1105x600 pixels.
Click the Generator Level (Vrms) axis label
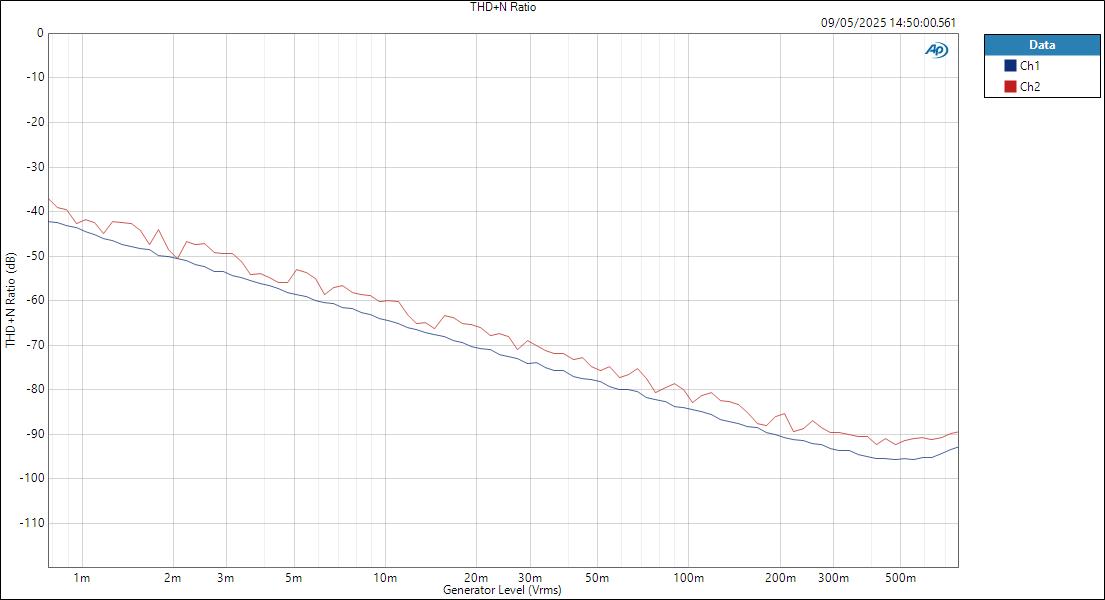[x=503, y=590]
